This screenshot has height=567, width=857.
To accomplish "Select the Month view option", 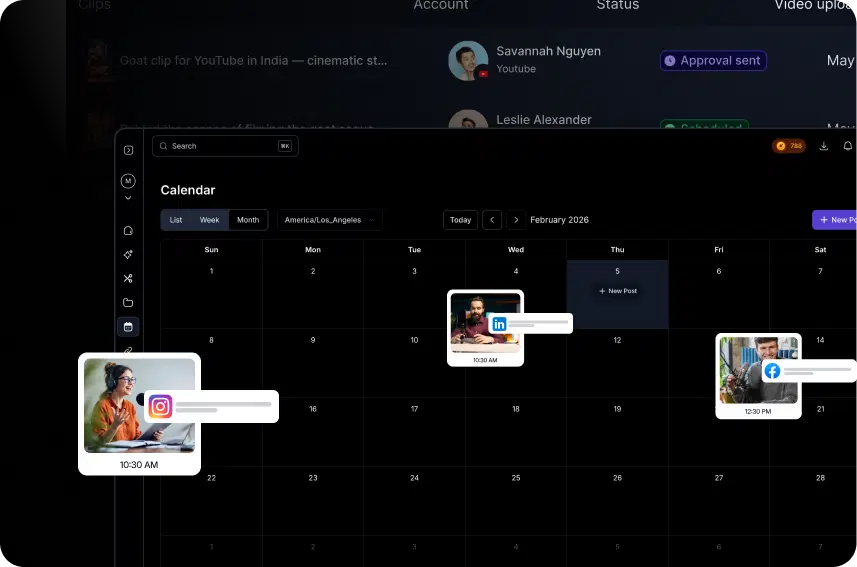I will click(248, 220).
